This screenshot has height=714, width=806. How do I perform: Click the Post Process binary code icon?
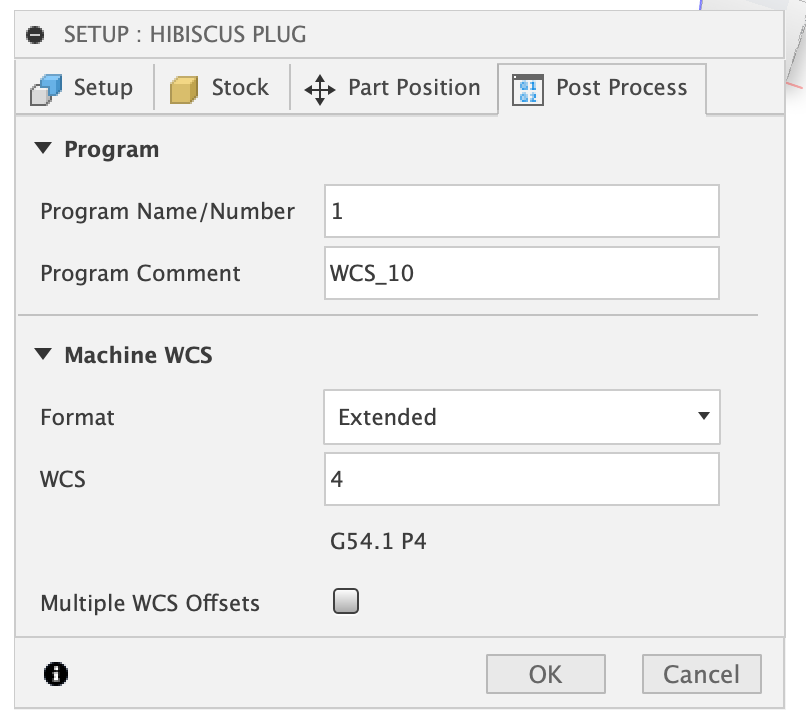point(527,89)
